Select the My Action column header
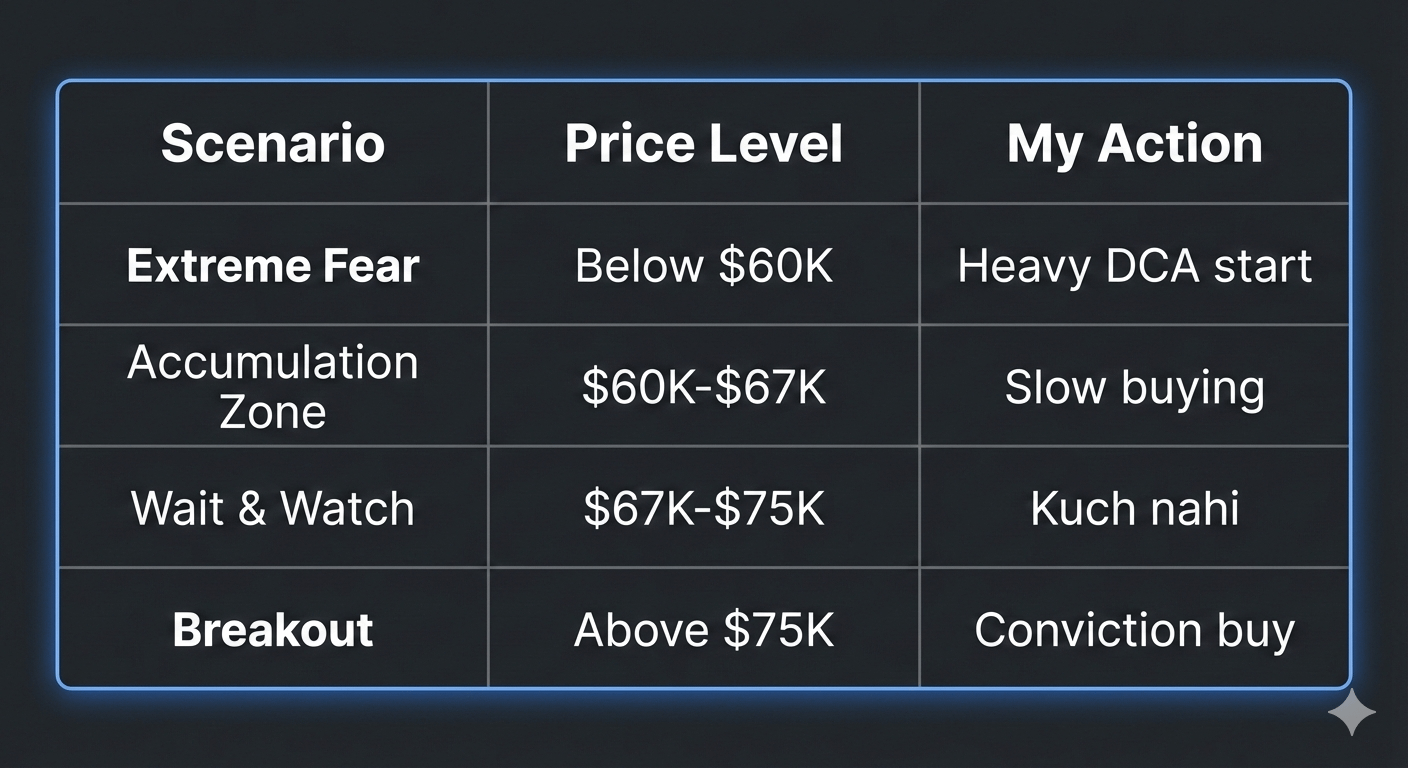The width and height of the screenshot is (1408, 768). click(x=1135, y=143)
